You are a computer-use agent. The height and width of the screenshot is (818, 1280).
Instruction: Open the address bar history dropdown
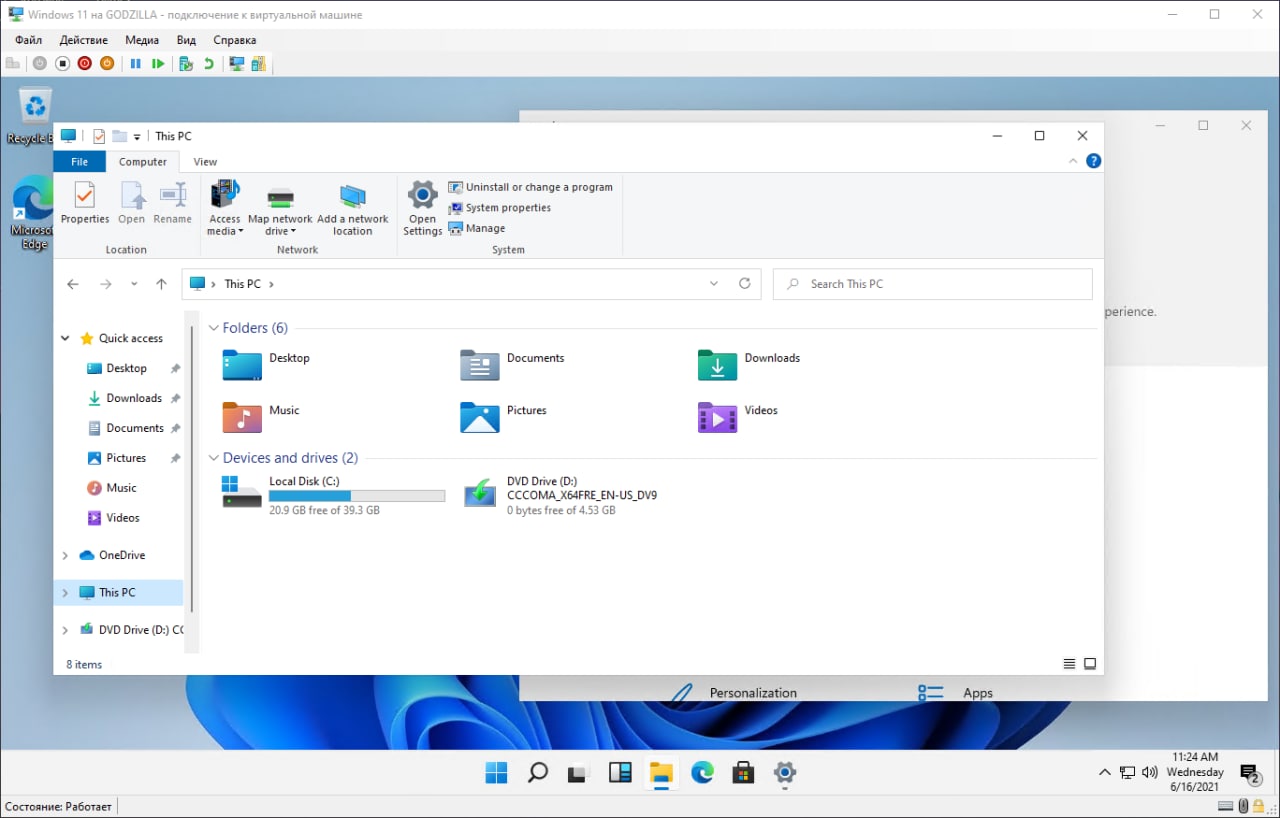714,284
